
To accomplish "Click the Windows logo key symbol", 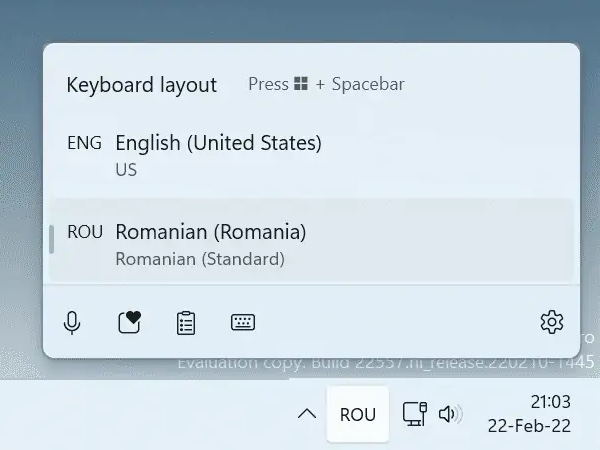I will click(x=301, y=84).
